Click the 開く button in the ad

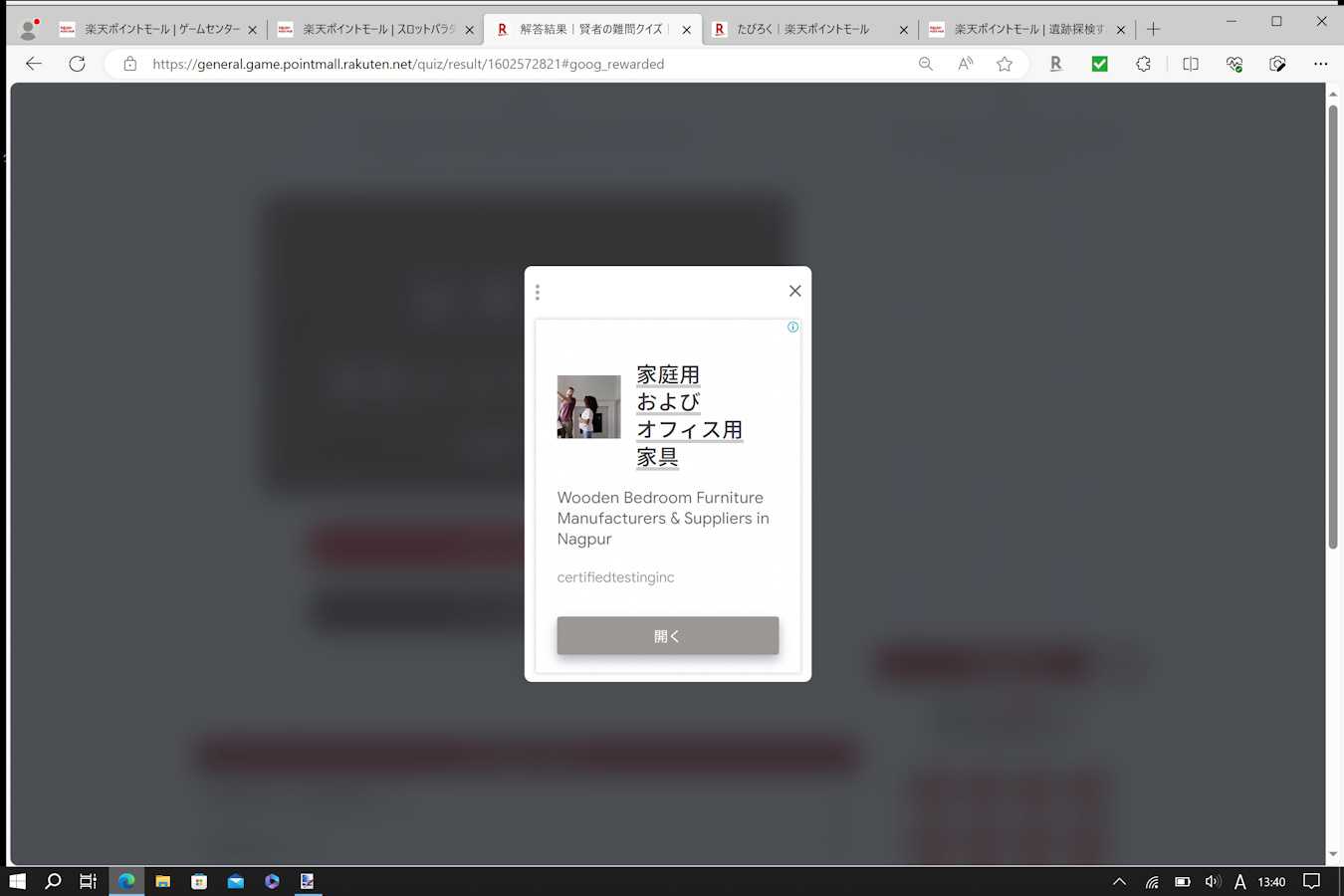point(668,636)
